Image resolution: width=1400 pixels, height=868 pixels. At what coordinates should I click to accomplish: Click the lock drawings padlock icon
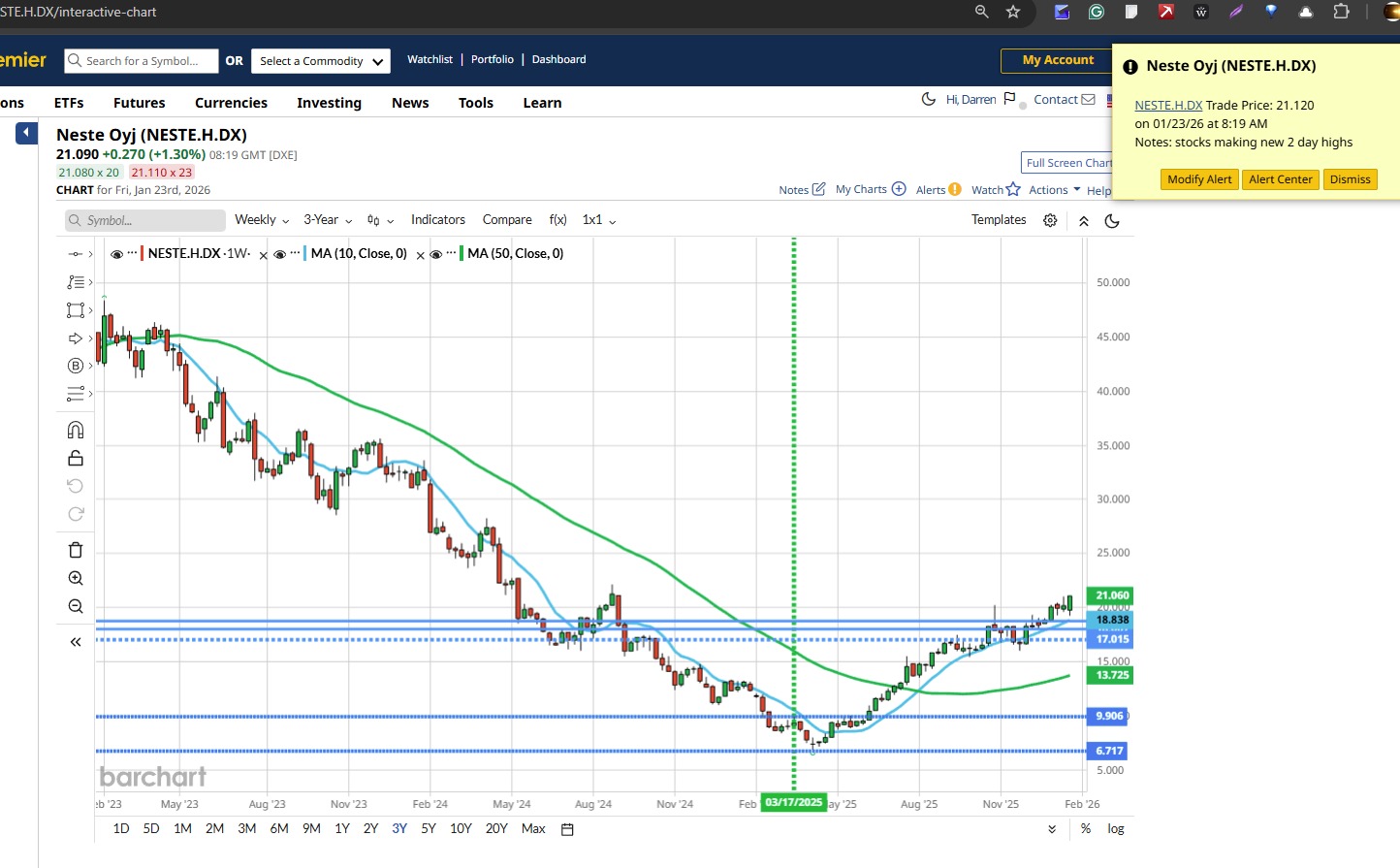[x=76, y=458]
